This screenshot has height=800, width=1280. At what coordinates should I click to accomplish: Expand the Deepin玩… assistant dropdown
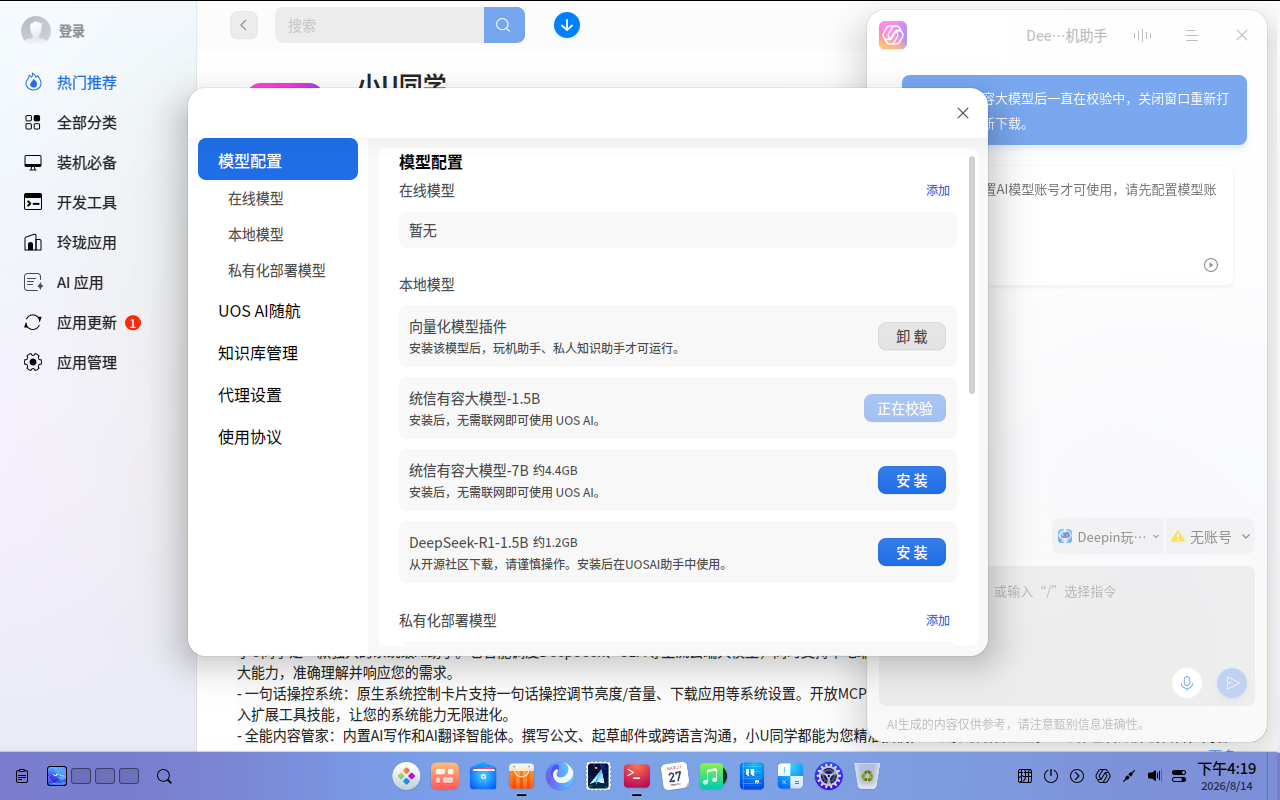tap(1108, 537)
